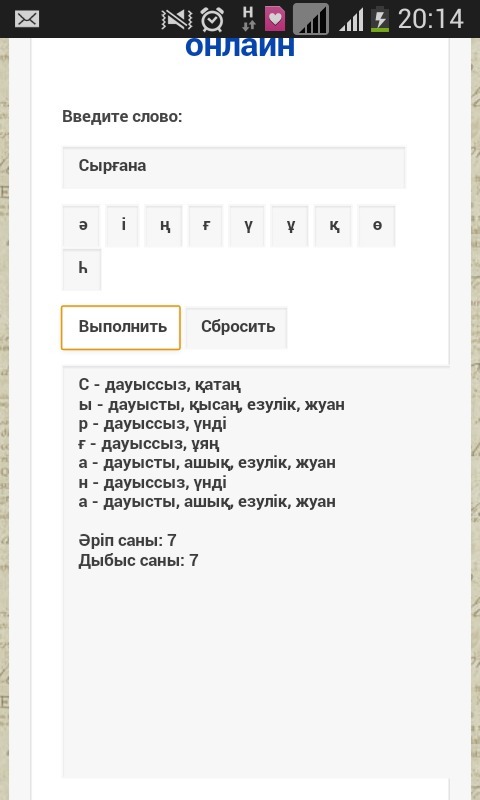
Task: Tap the pink heart app notification icon
Action: click(x=275, y=19)
